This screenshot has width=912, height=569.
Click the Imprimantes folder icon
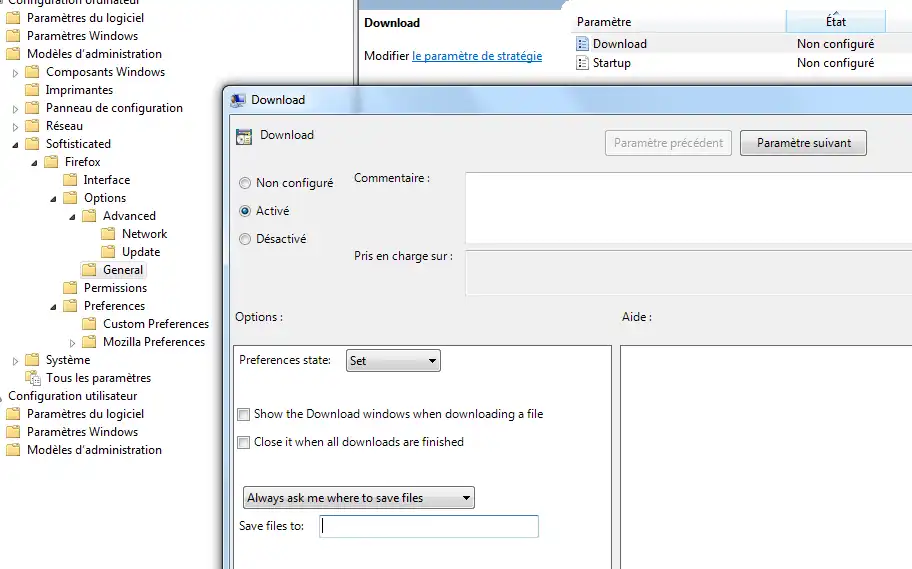click(x=32, y=90)
